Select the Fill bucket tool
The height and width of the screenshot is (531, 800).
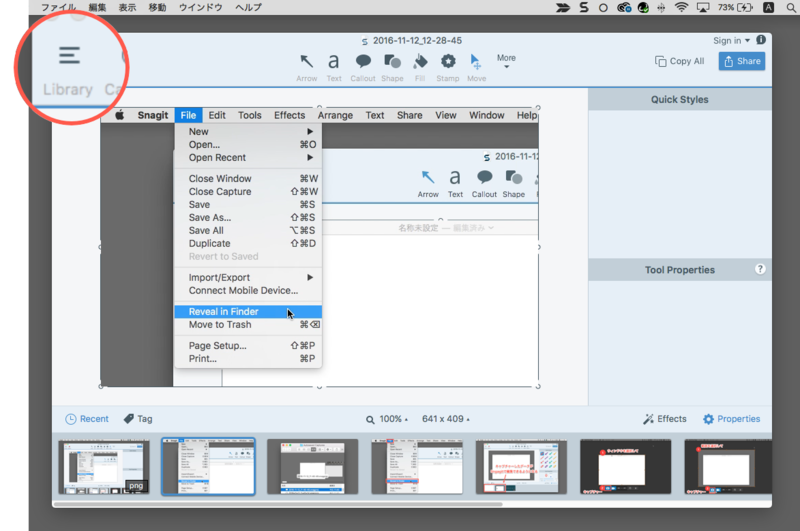420,67
